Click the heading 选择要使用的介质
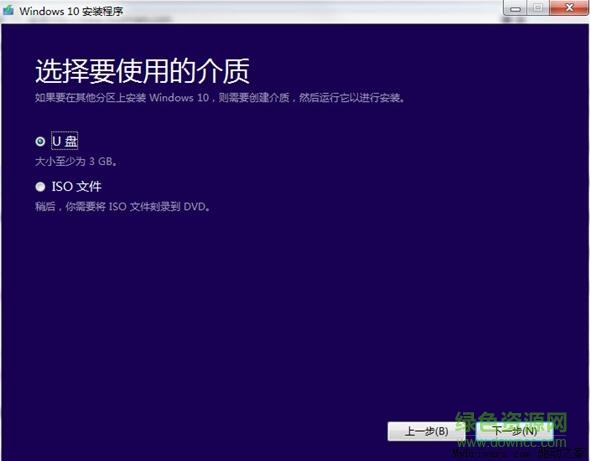The image size is (590, 461). pyautogui.click(x=142, y=71)
